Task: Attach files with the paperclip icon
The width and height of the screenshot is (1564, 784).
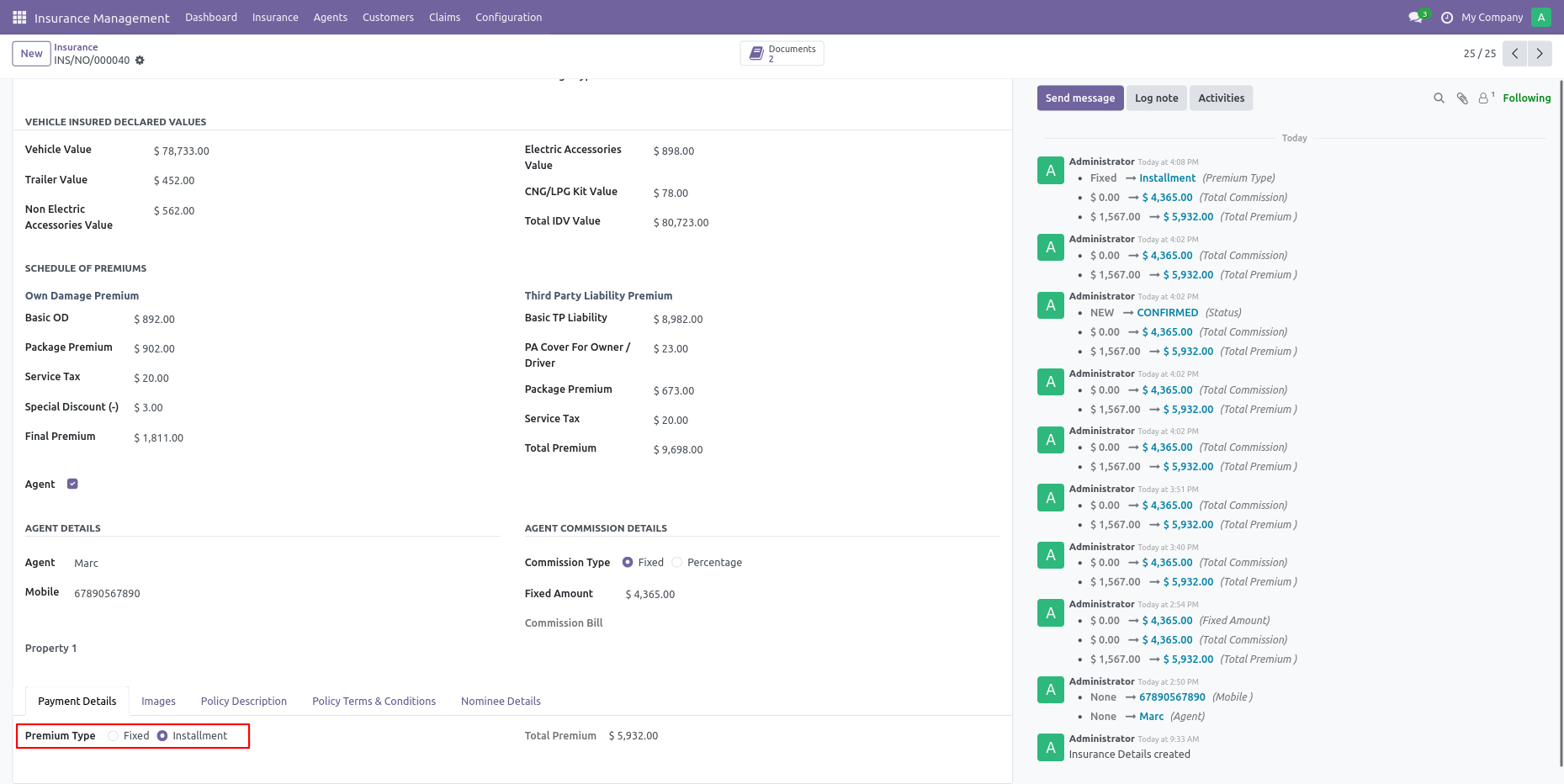Action: [1462, 98]
